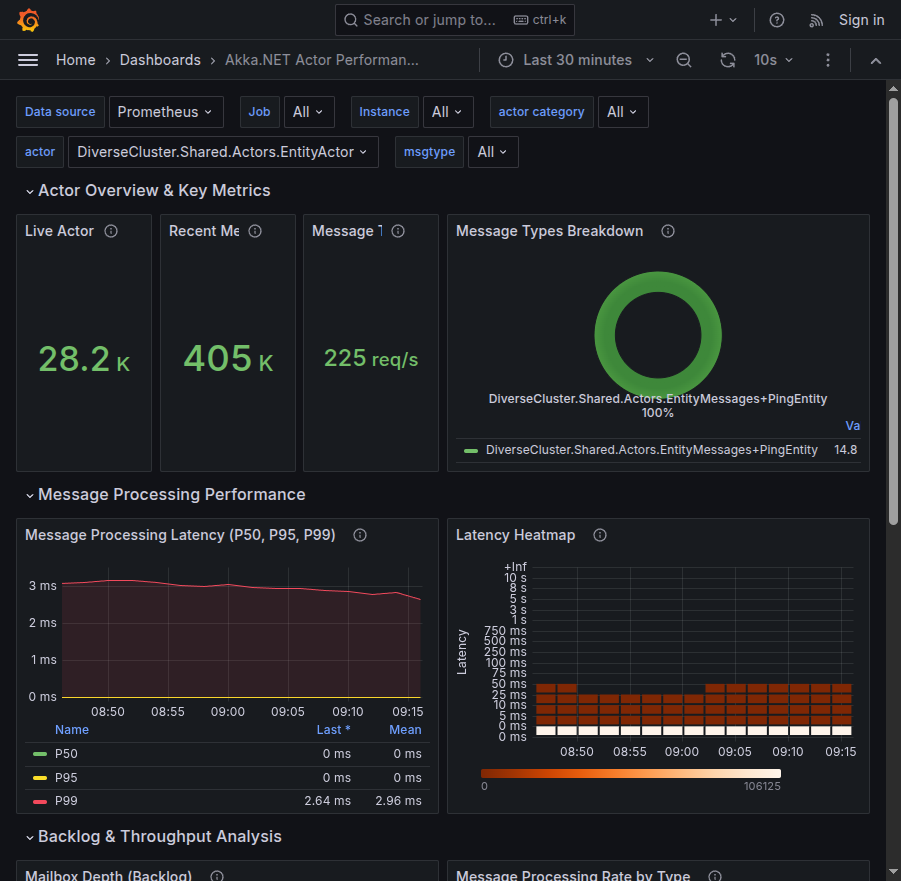Open the Last 30 minutes time picker
The width and height of the screenshot is (901, 881).
tap(576, 60)
